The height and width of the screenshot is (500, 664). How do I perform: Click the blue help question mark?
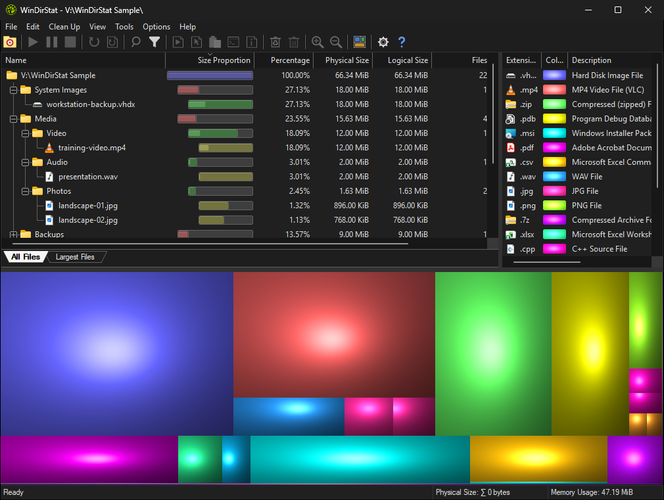point(401,42)
